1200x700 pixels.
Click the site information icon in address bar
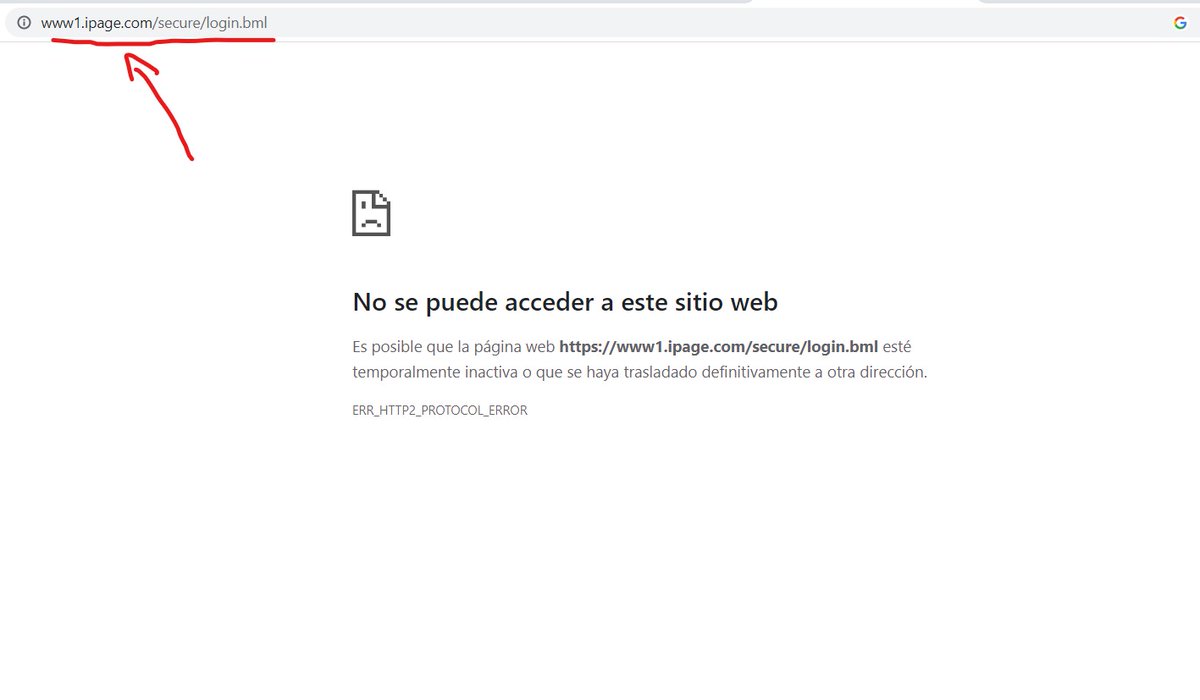(x=24, y=23)
